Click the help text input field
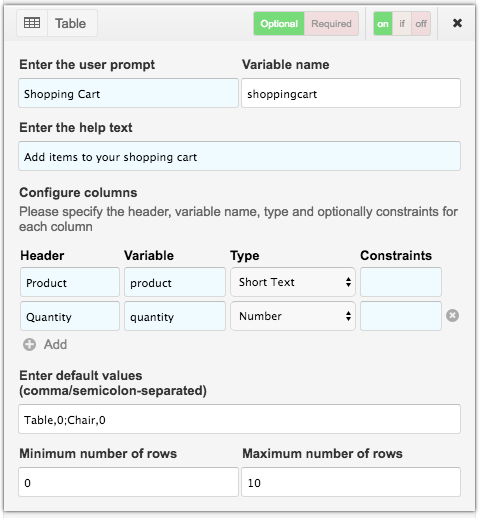This screenshot has height=518, width=481. coord(239,156)
